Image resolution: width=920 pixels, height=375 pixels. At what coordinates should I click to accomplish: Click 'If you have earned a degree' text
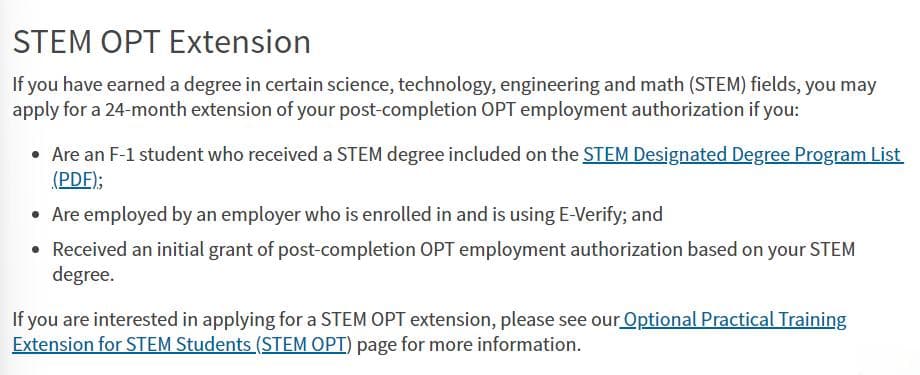(128, 86)
